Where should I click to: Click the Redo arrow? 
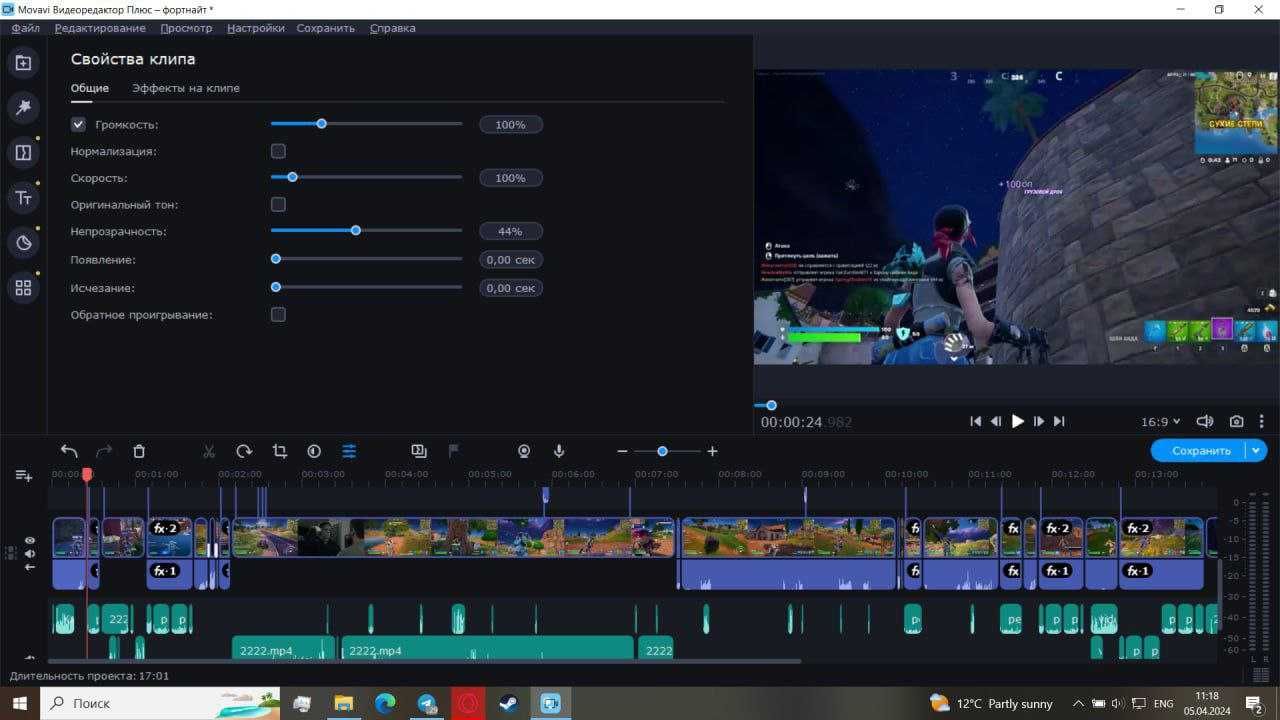click(104, 451)
